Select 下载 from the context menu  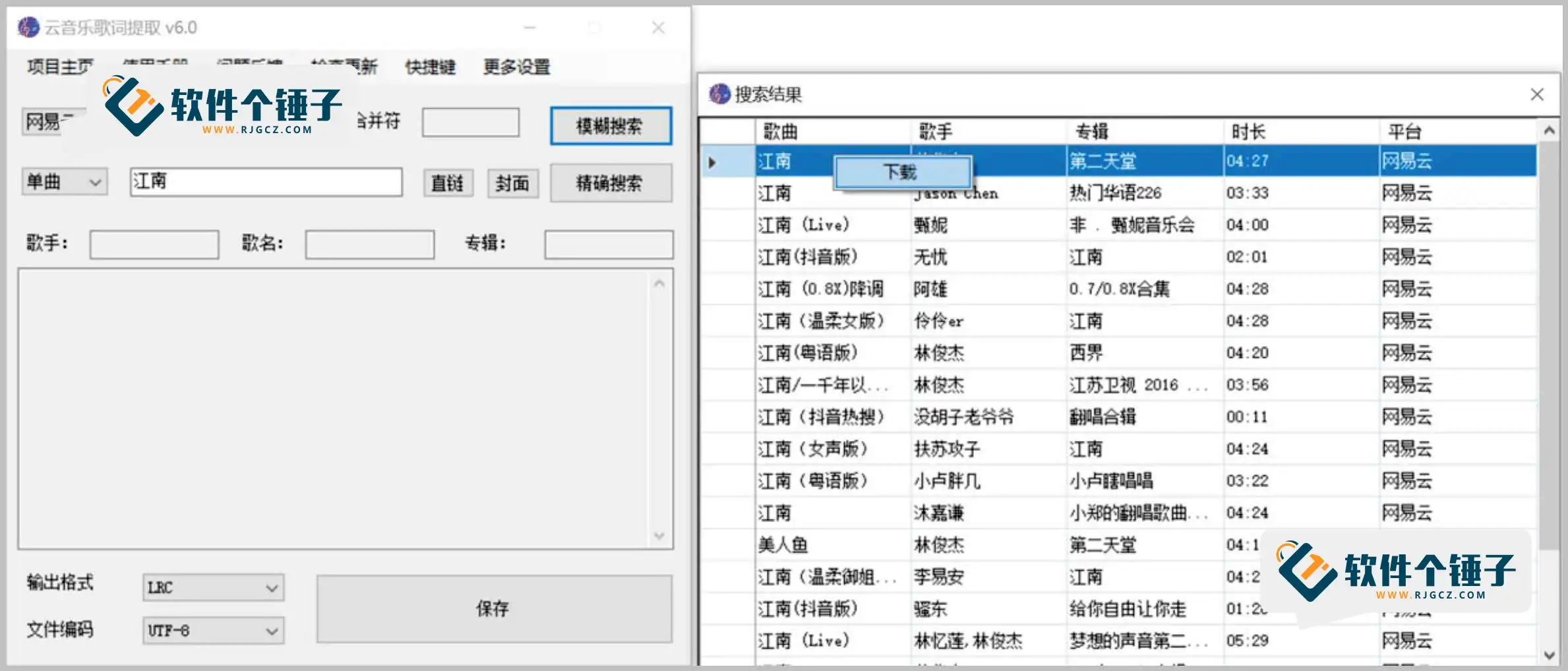(901, 171)
